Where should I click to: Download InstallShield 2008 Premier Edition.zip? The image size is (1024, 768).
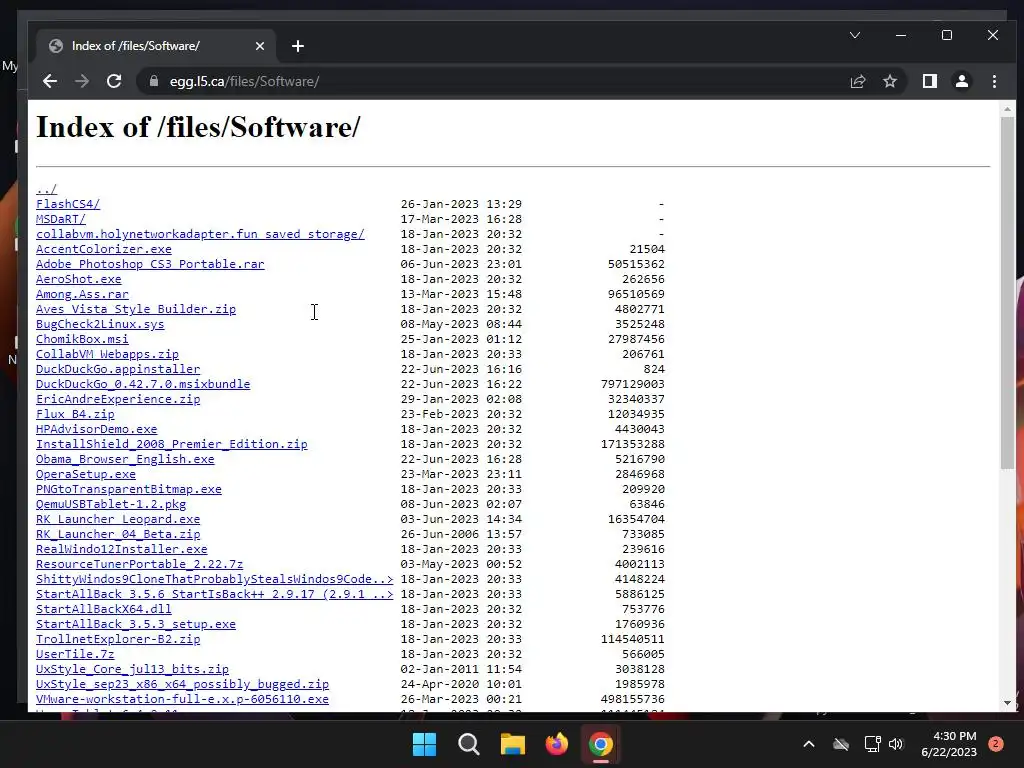[x=172, y=445]
